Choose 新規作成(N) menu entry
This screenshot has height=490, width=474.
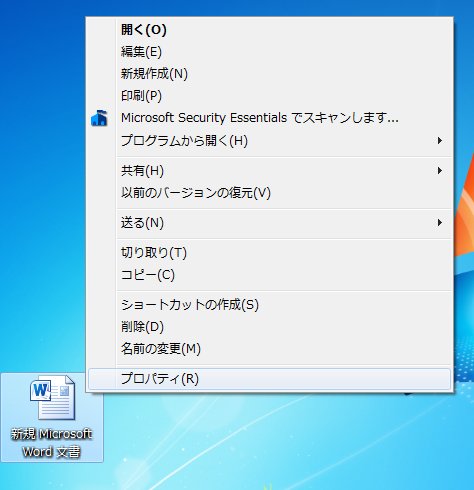pos(269,74)
